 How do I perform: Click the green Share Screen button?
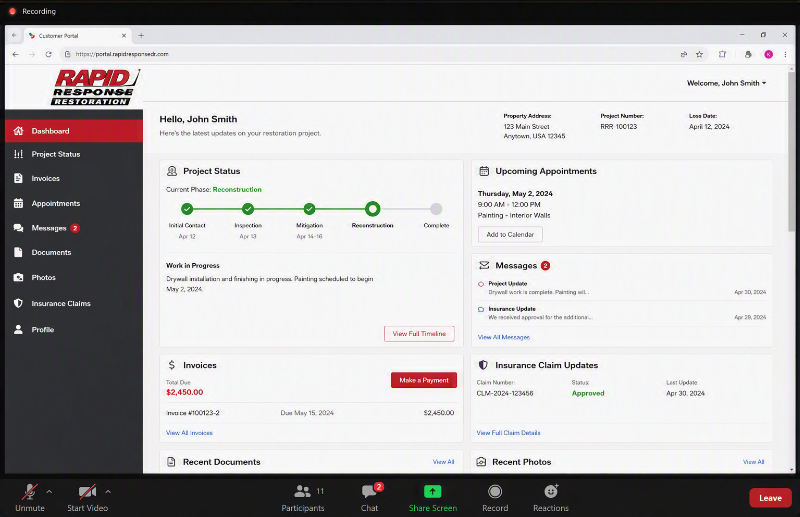(433, 498)
